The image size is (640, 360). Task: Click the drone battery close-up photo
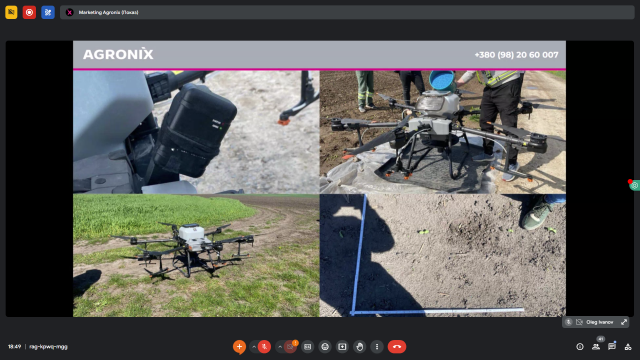click(196, 132)
